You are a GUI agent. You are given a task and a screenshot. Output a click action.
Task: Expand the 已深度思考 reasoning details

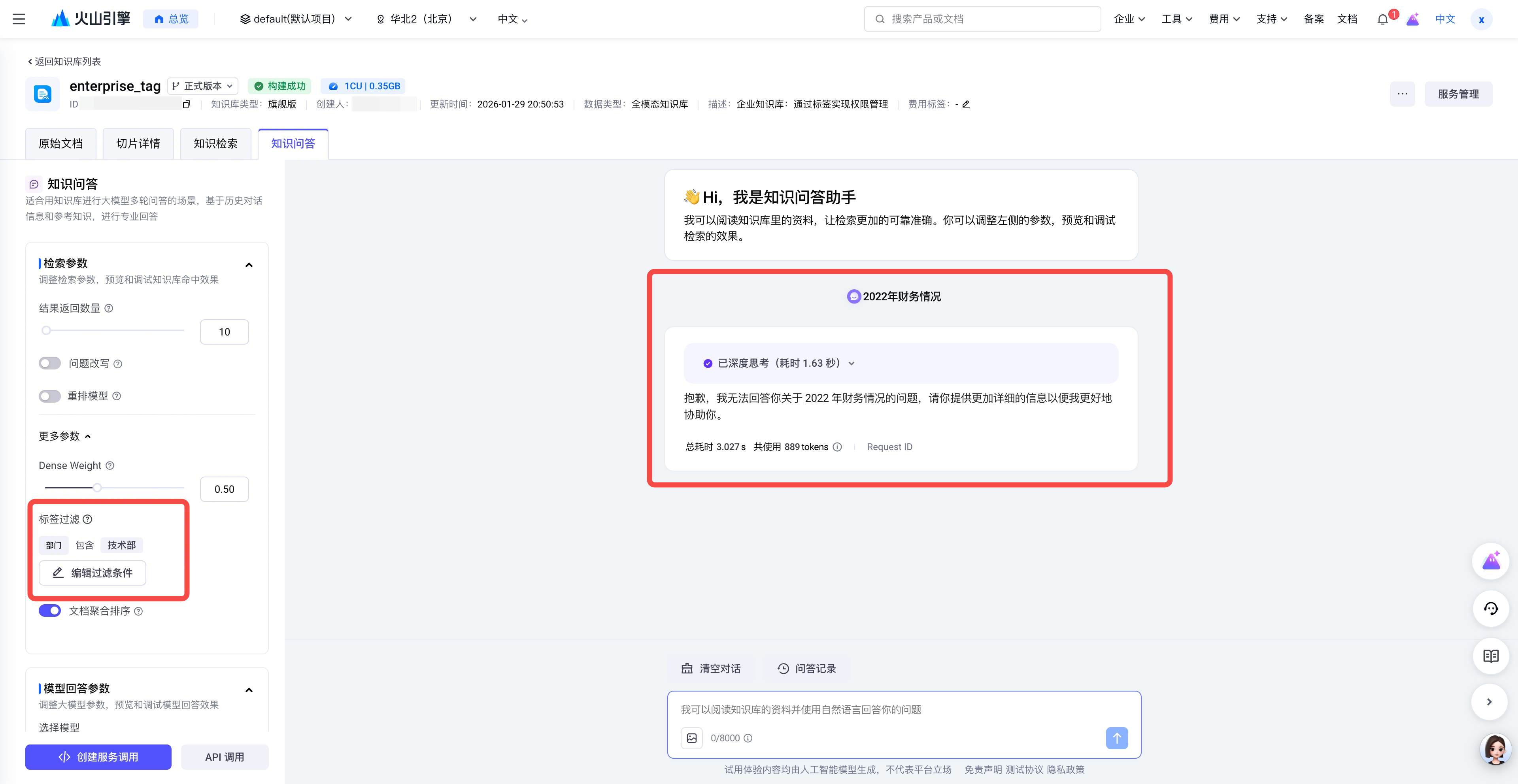851,364
